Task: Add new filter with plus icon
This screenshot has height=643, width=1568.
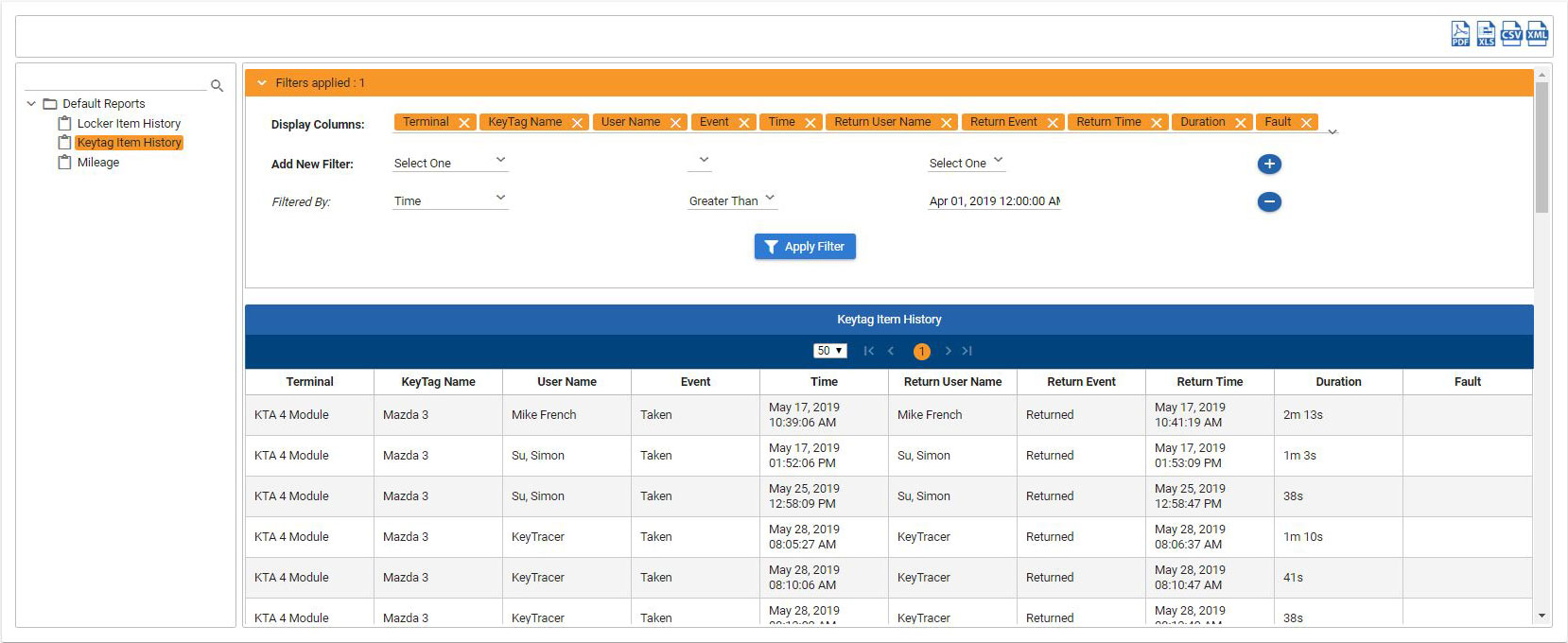Action: coord(1269,164)
